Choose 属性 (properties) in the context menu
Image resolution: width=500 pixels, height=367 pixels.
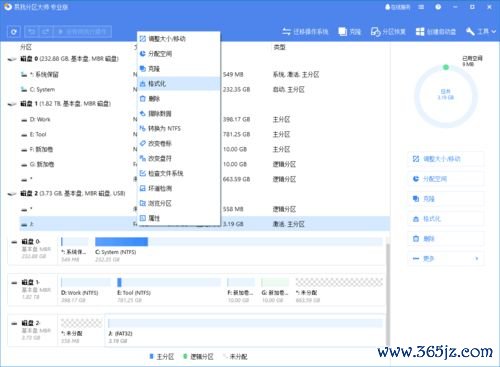[179, 218]
